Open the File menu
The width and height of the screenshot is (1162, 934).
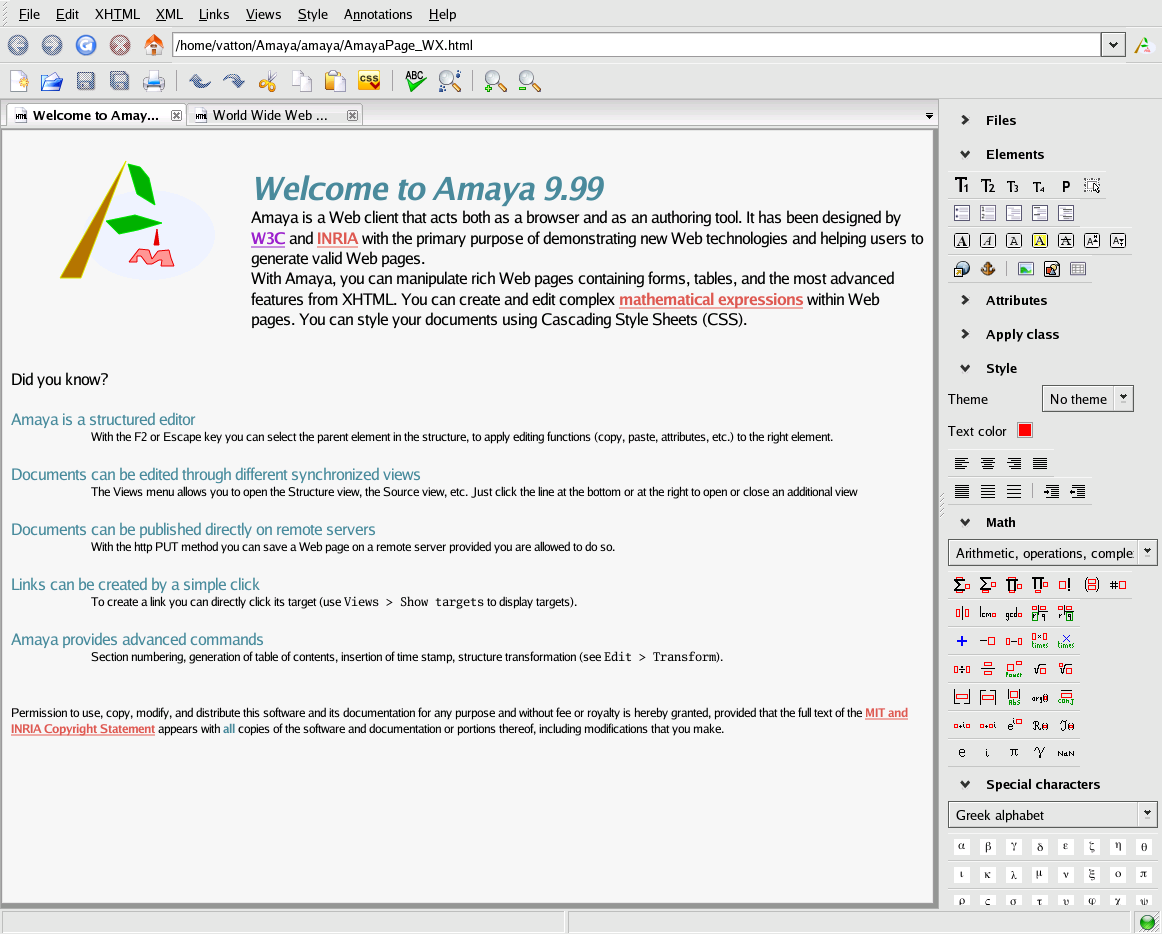pos(29,14)
